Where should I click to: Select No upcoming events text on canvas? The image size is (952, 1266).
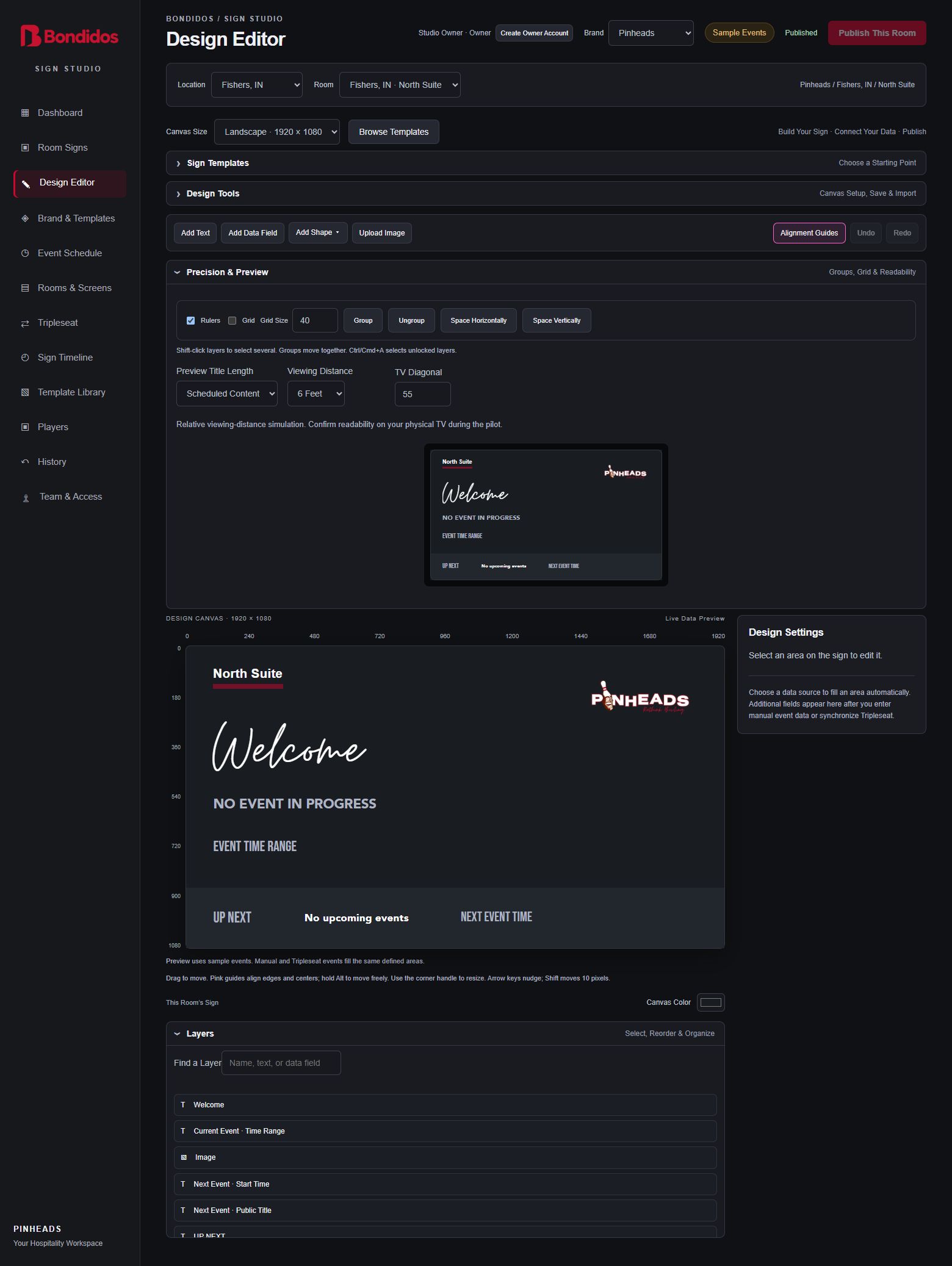pos(356,918)
